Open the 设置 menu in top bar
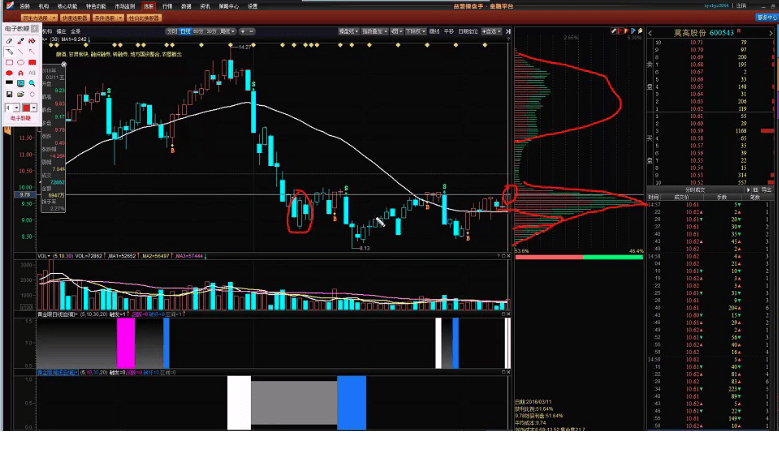The height and width of the screenshot is (454, 779). point(252,6)
